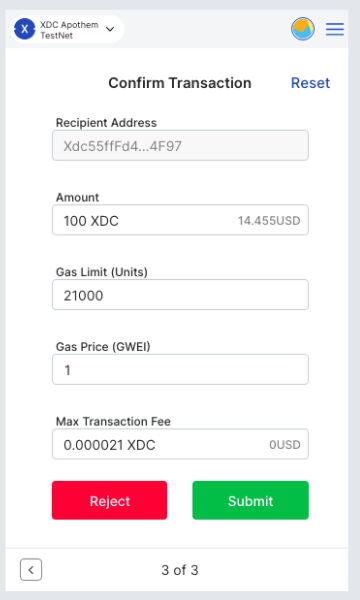Go back with the left arrow icon
The image size is (360, 600).
click(x=31, y=570)
